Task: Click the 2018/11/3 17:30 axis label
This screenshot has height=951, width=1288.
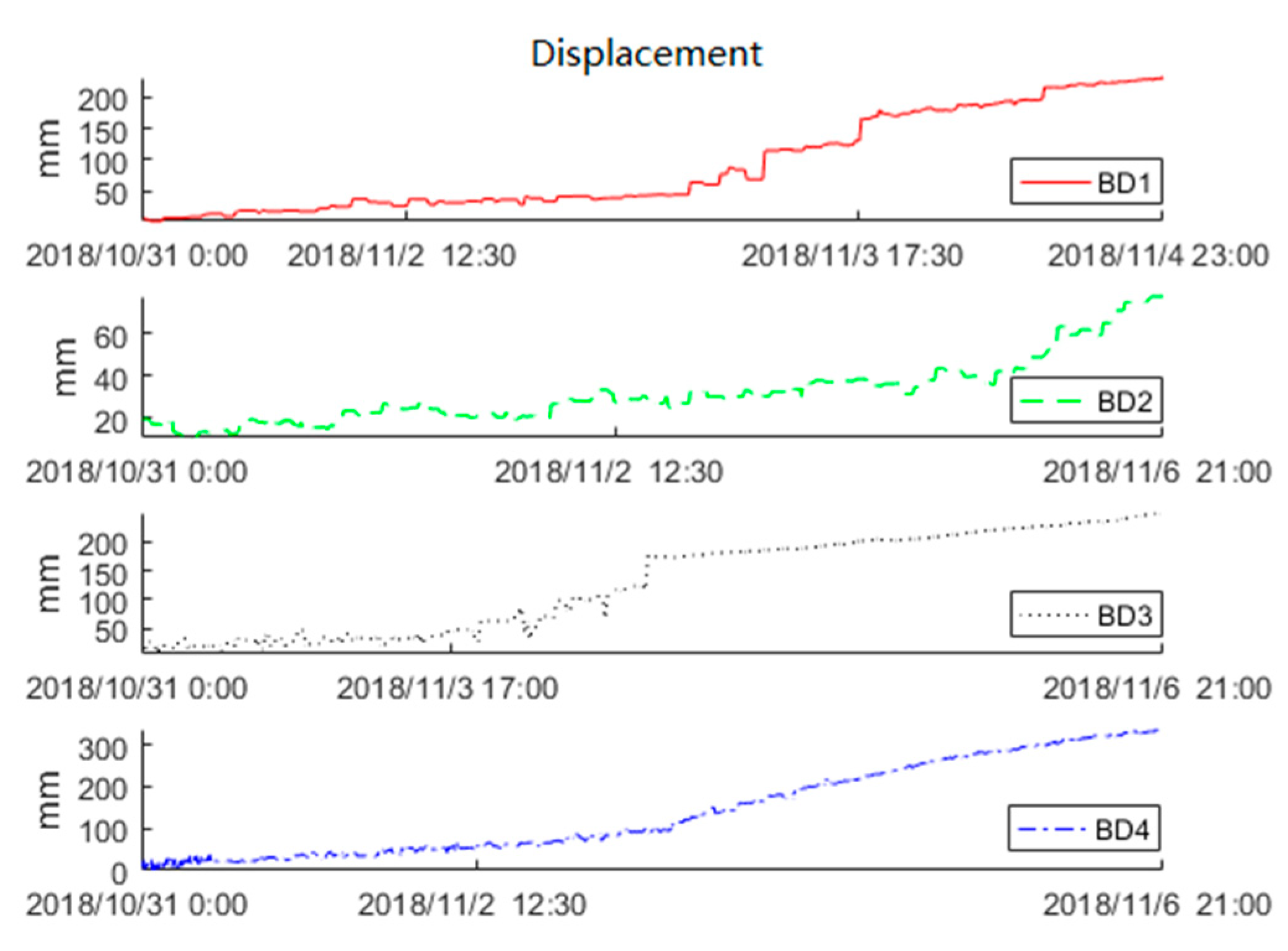Action: 852,255
